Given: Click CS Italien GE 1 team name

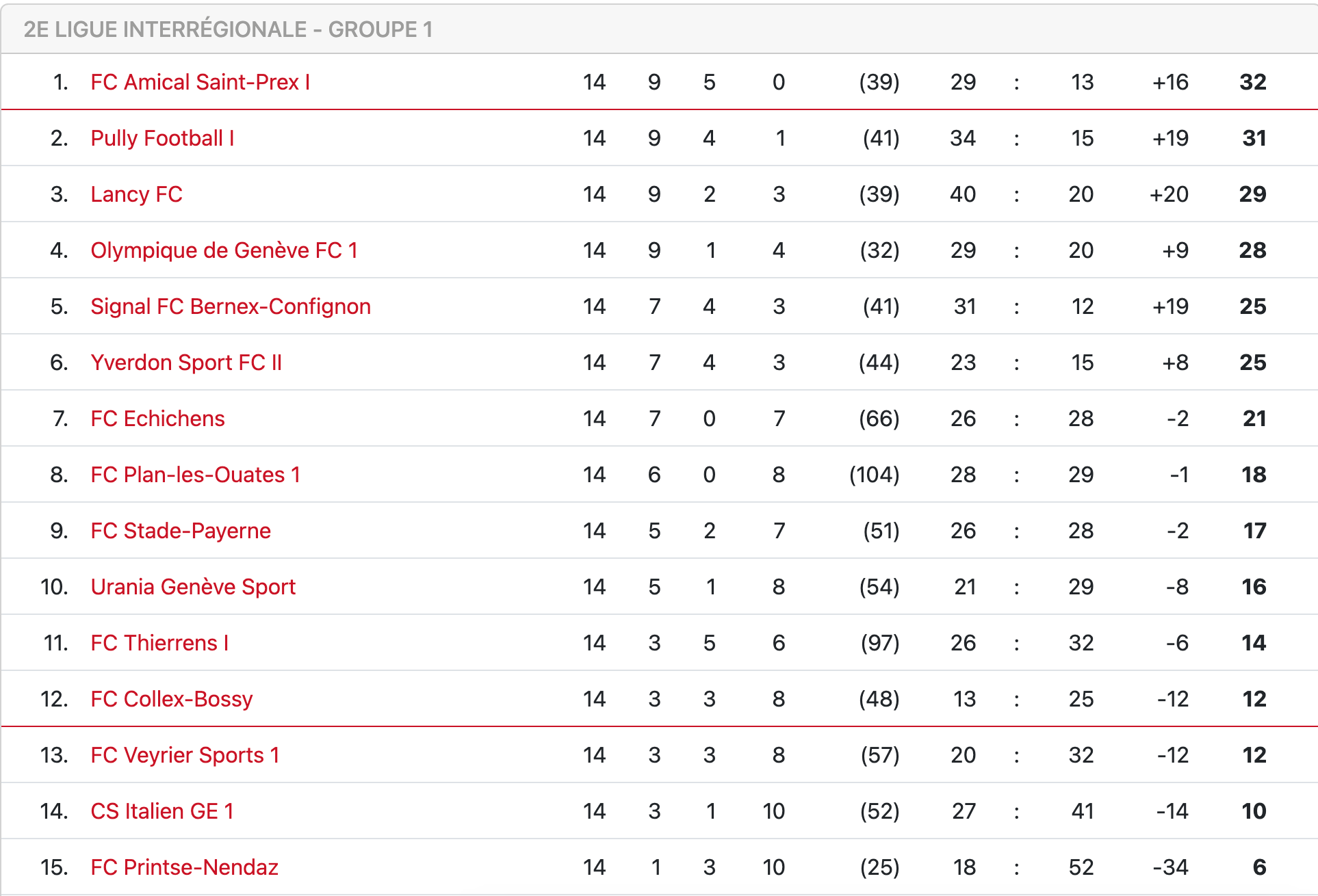Looking at the screenshot, I should (x=162, y=811).
